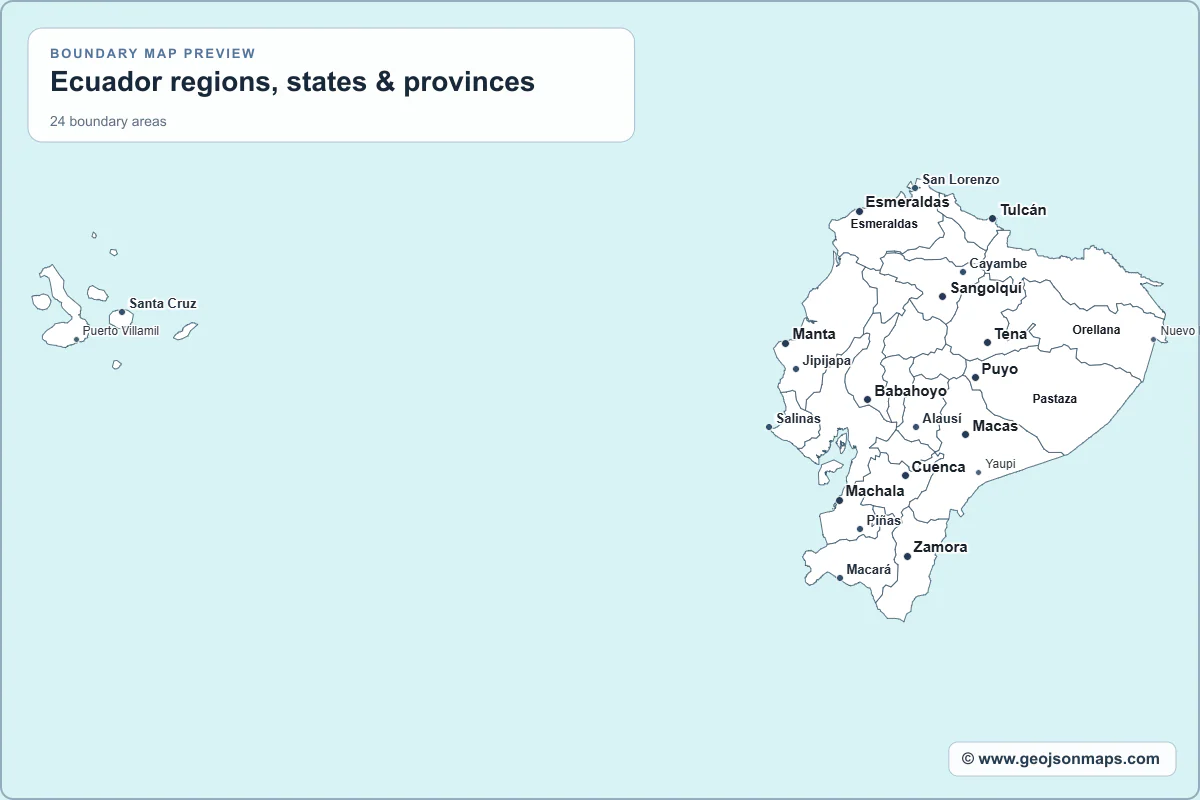Image resolution: width=1200 pixels, height=800 pixels.
Task: Click the Piñas town label
Action: 884,521
